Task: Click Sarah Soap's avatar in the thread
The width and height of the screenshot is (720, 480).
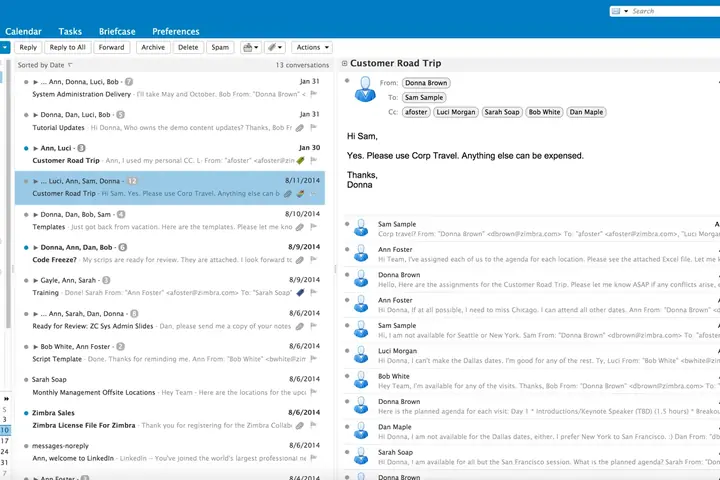Action: pyautogui.click(x=361, y=456)
